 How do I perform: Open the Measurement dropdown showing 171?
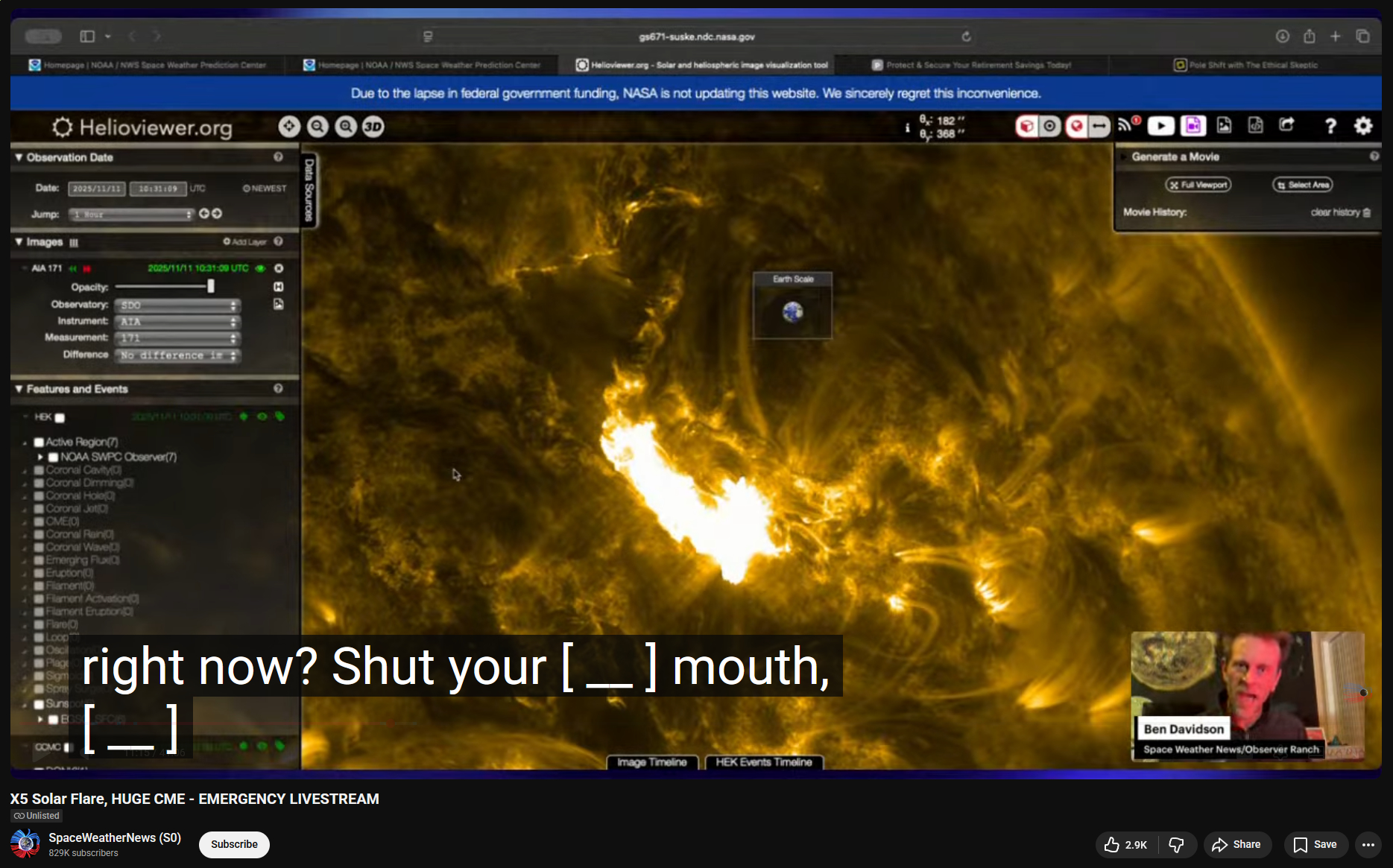[177, 338]
